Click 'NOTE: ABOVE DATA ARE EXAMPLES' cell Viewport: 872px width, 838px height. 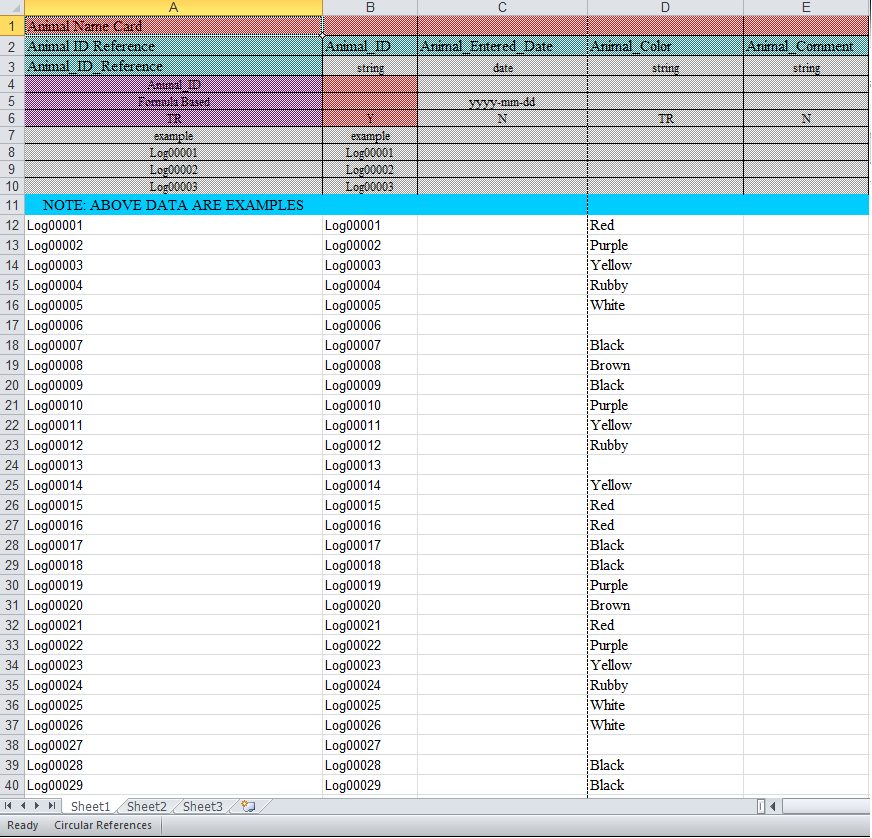[x=174, y=205]
